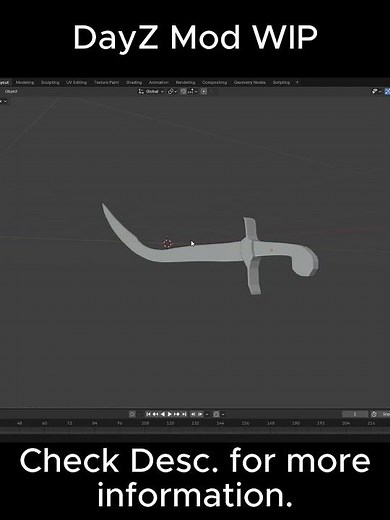Open the UV Editing workspace tab

76,82
